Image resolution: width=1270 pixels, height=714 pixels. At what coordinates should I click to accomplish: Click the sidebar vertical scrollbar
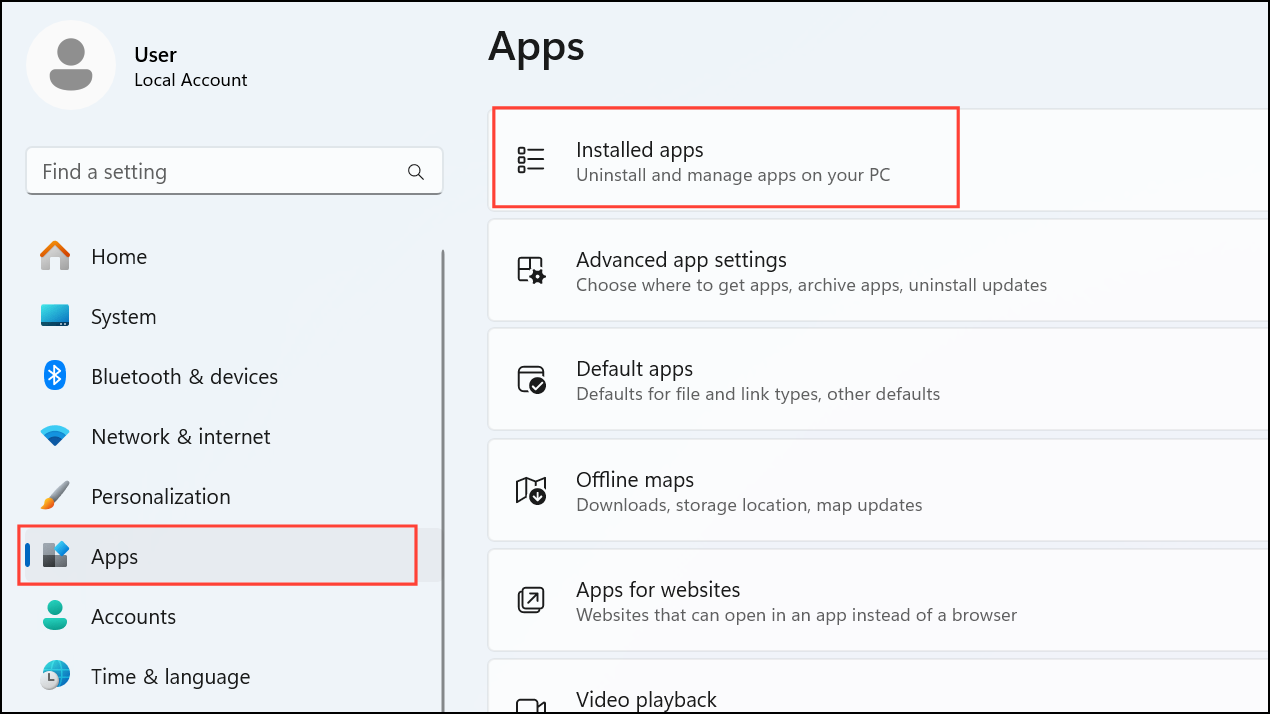point(443,450)
